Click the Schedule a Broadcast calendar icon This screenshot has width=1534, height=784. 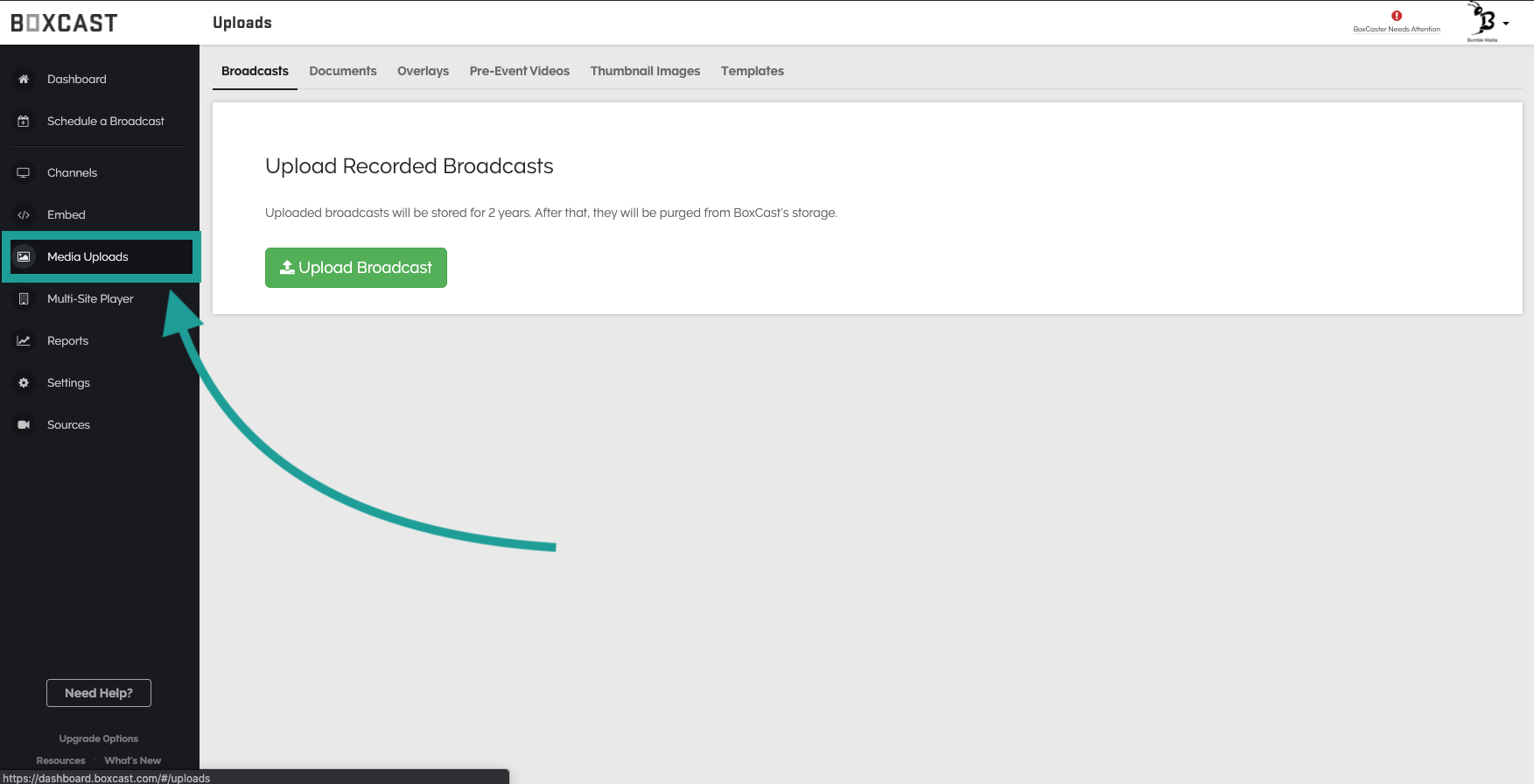24,122
